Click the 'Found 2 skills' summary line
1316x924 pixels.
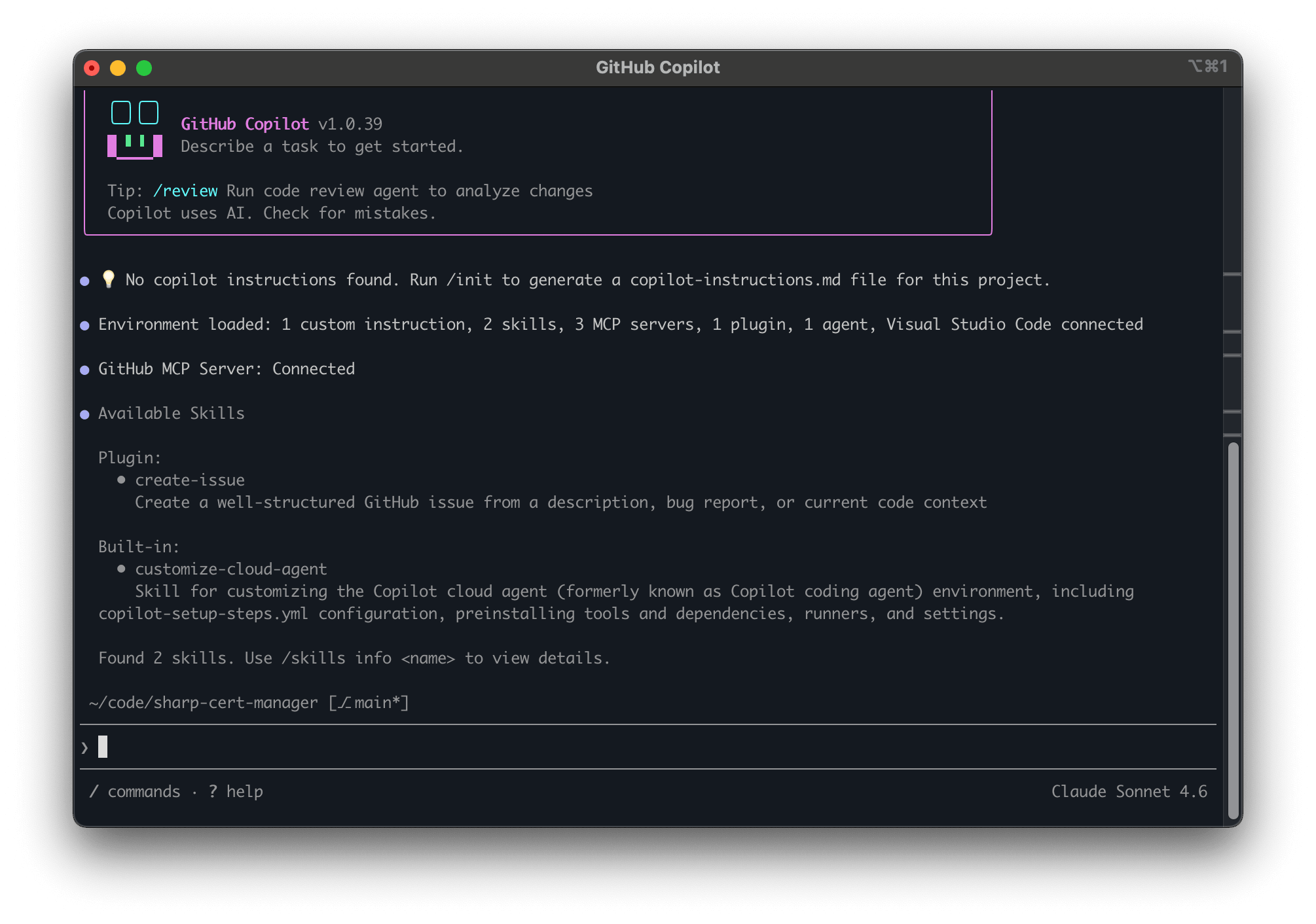(x=354, y=658)
